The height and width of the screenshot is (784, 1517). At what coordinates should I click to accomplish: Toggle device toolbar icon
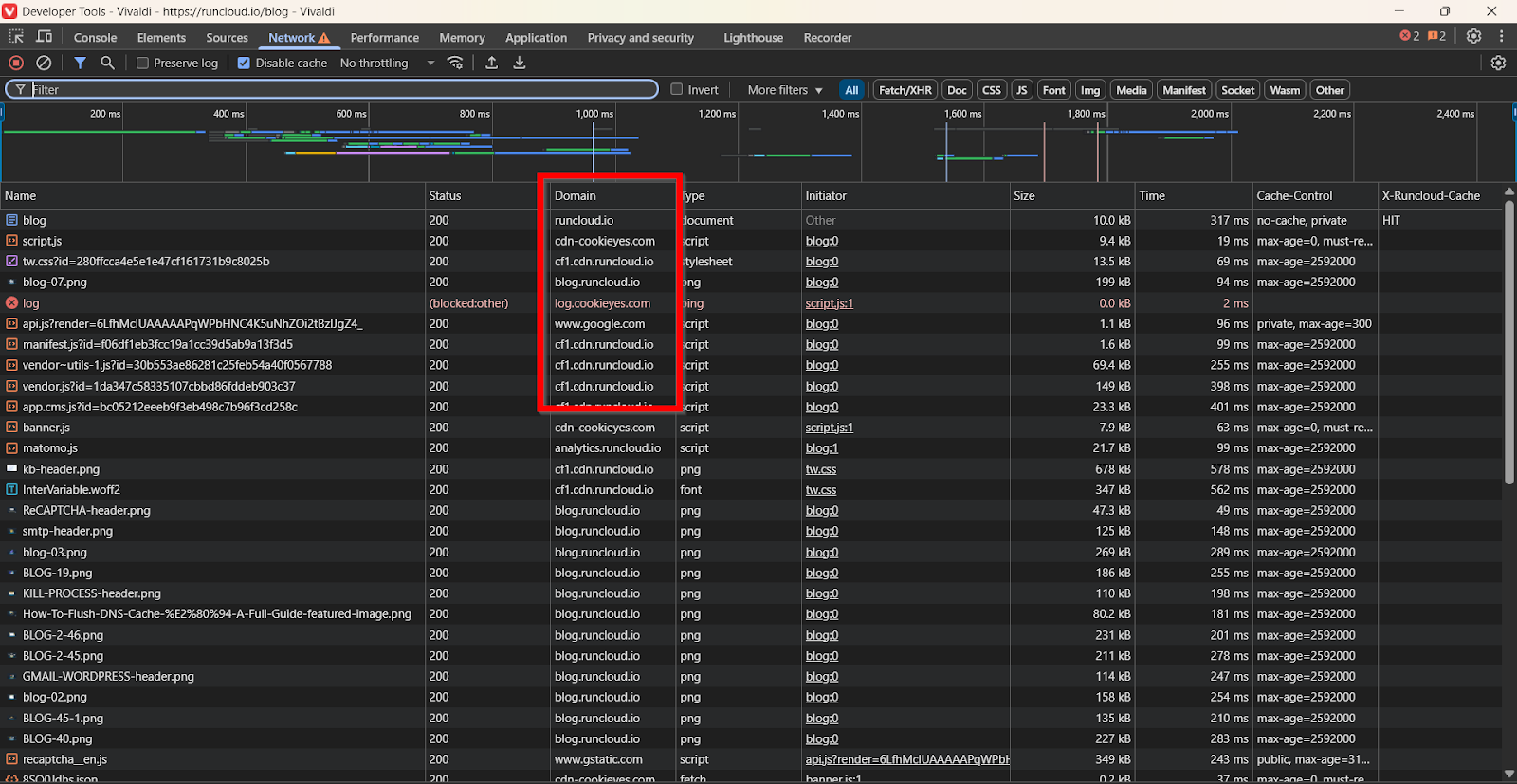[44, 37]
